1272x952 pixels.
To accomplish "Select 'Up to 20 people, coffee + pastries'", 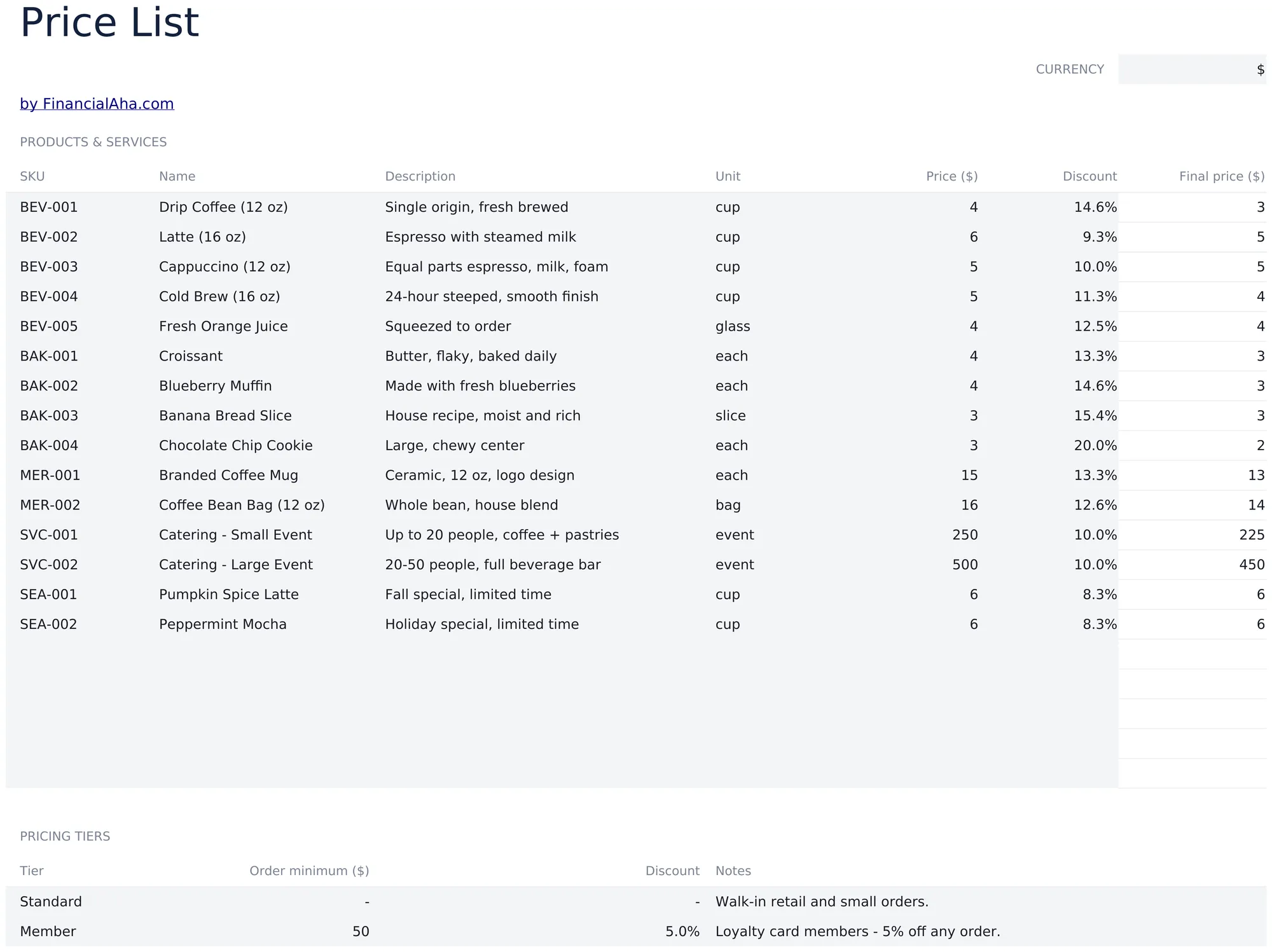I will (x=502, y=535).
